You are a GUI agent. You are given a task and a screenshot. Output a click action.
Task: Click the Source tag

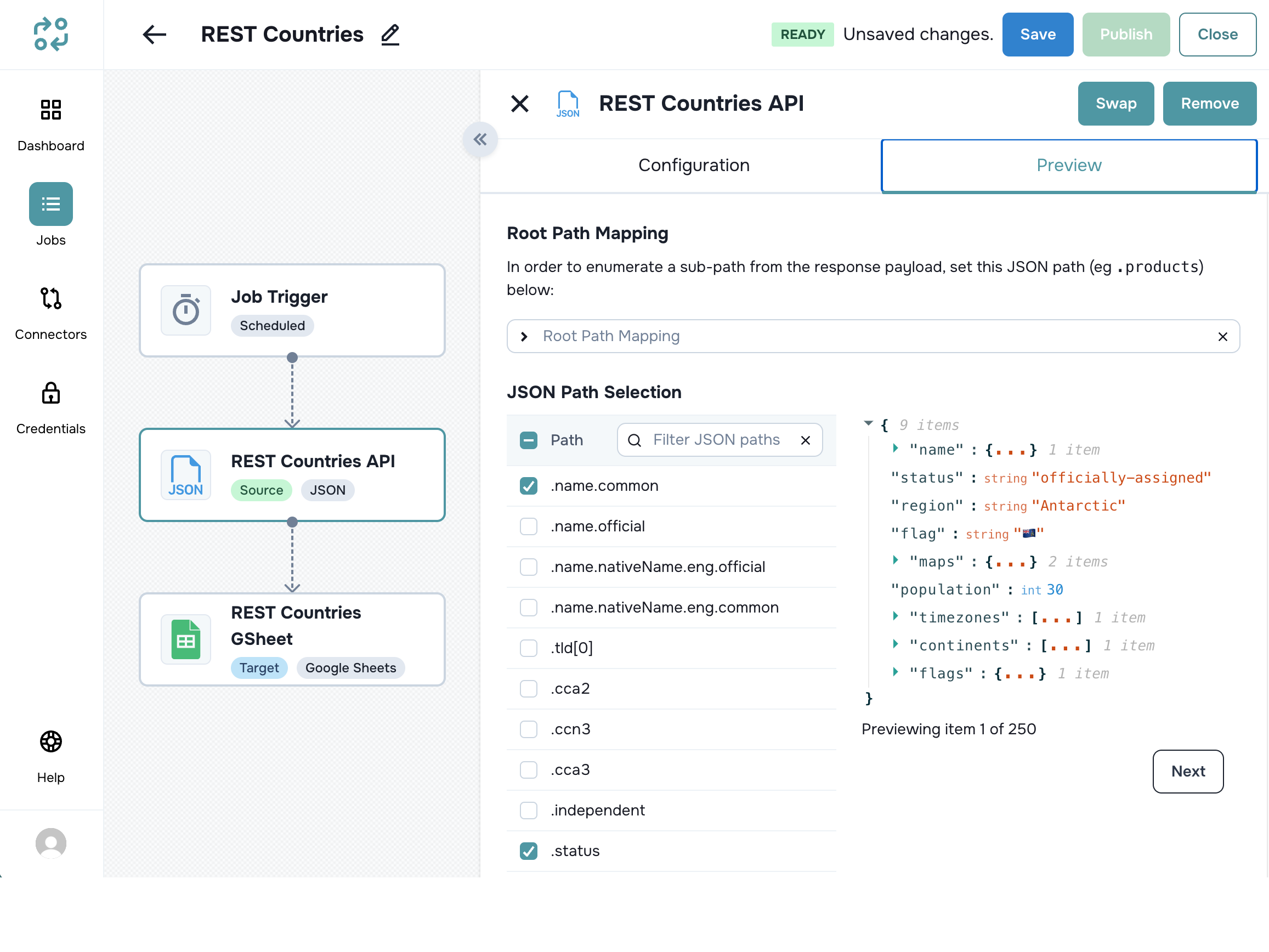pyautogui.click(x=261, y=490)
